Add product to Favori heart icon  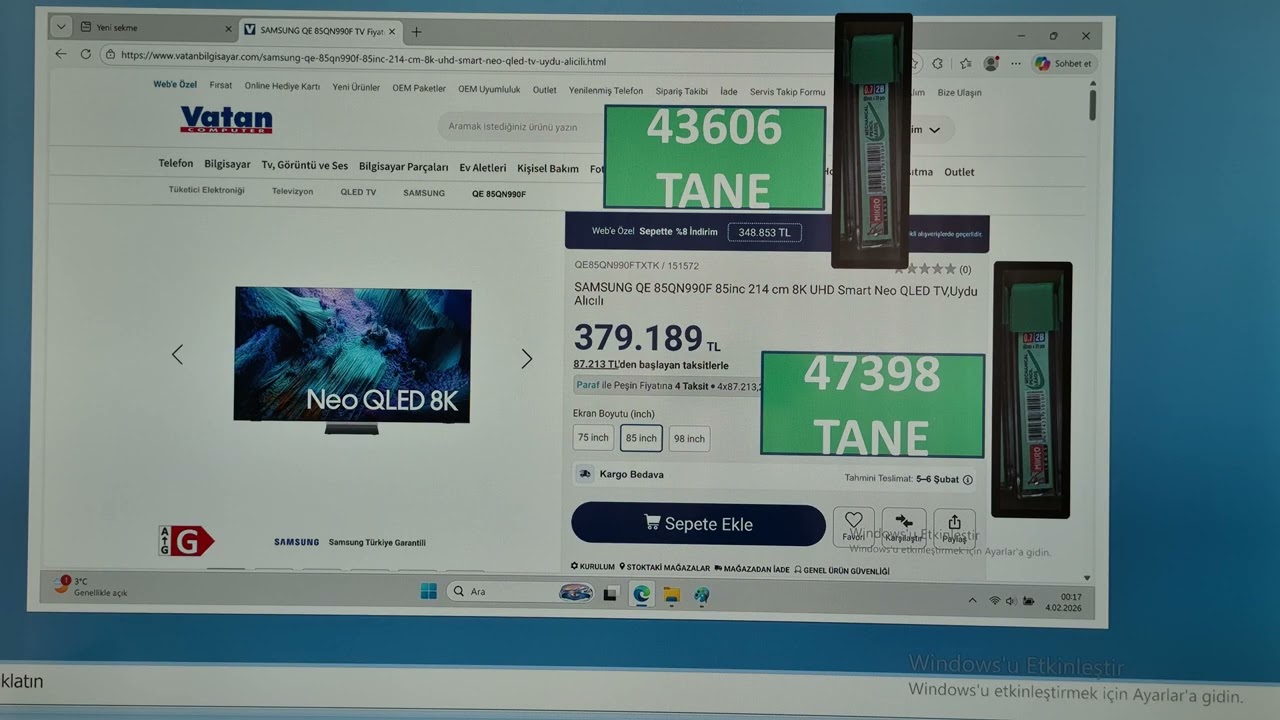click(x=853, y=526)
